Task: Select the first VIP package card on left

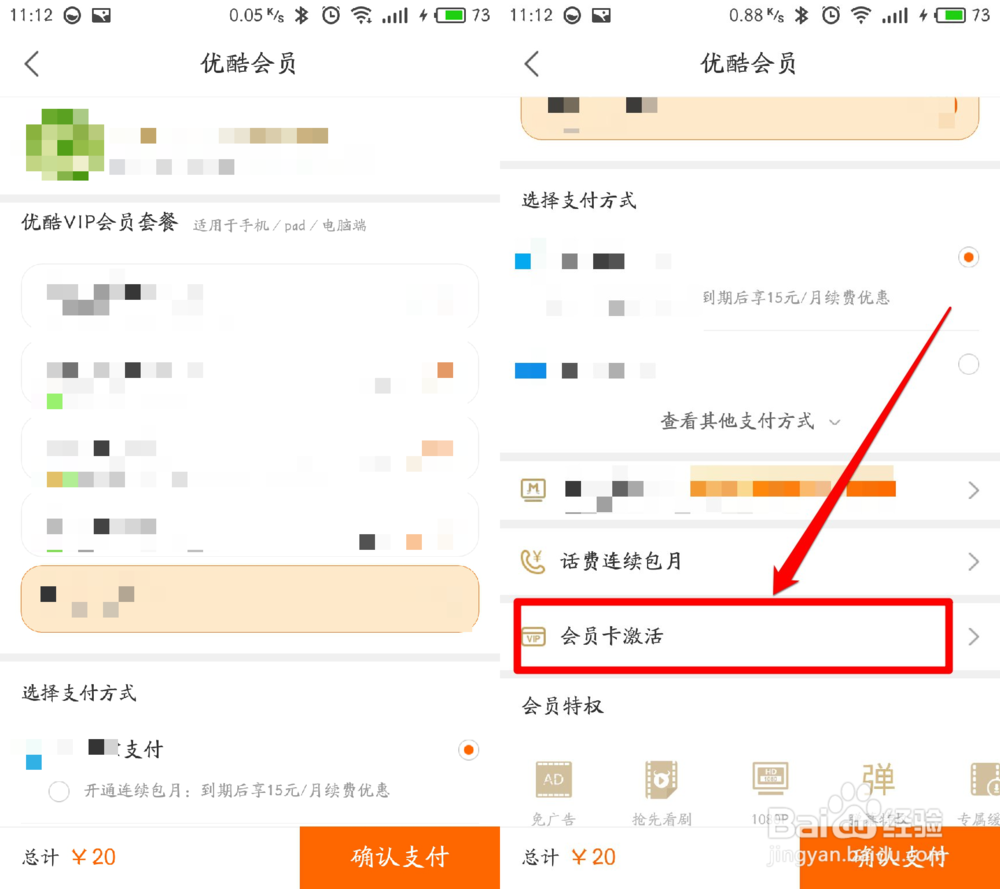Action: (250, 297)
